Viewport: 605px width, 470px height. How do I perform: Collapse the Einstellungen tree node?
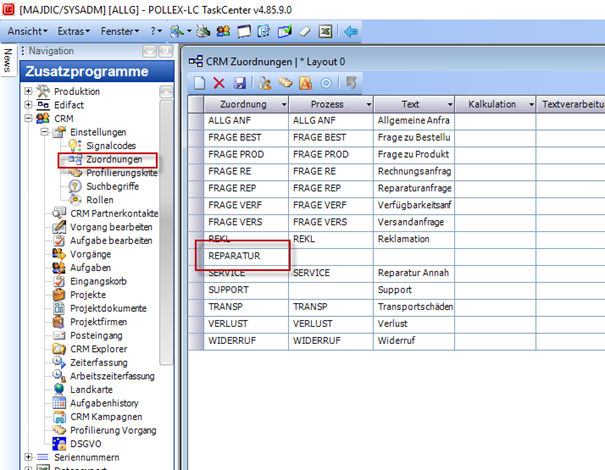coord(44,132)
